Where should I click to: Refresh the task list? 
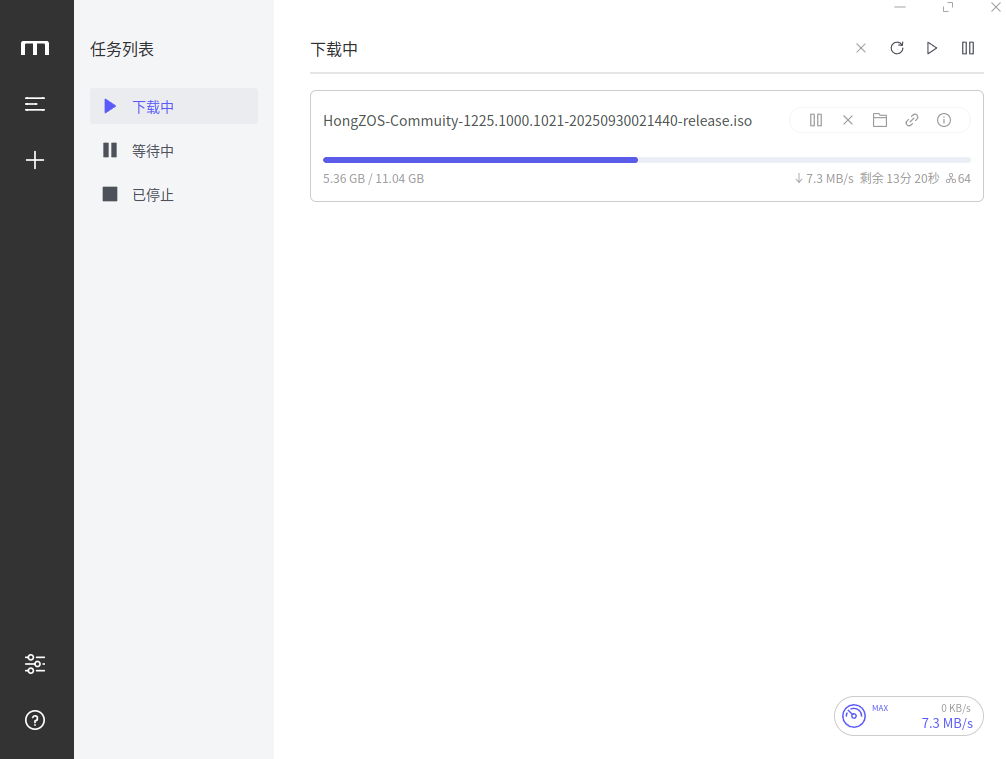pos(897,48)
